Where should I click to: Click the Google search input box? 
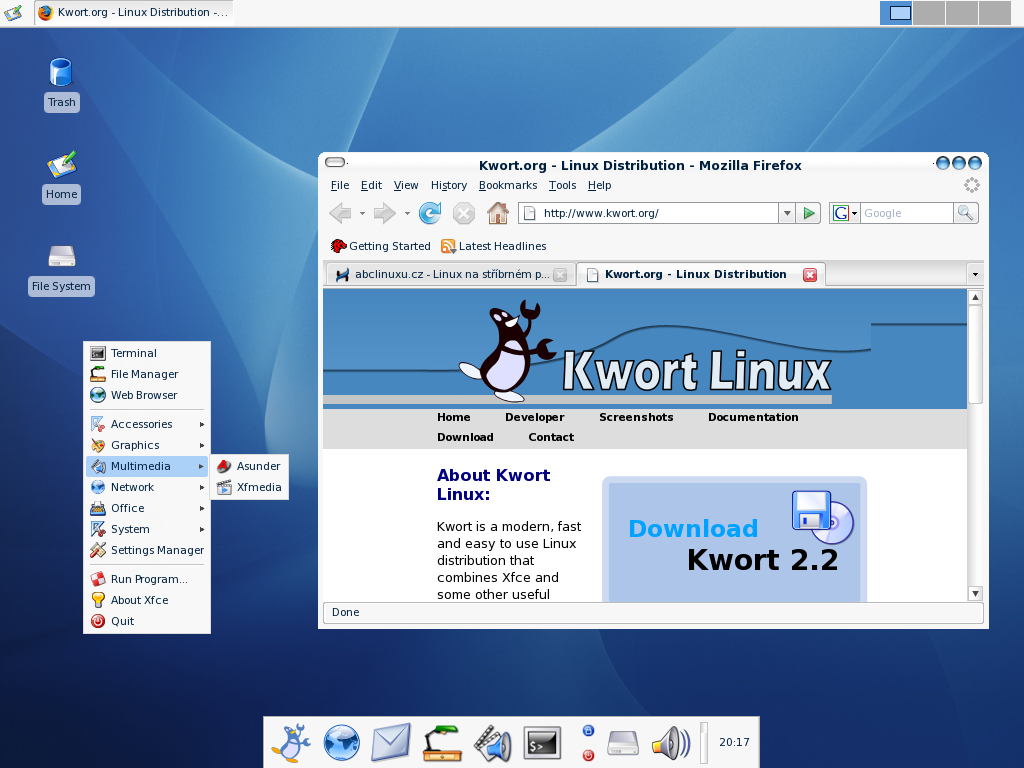tap(906, 214)
